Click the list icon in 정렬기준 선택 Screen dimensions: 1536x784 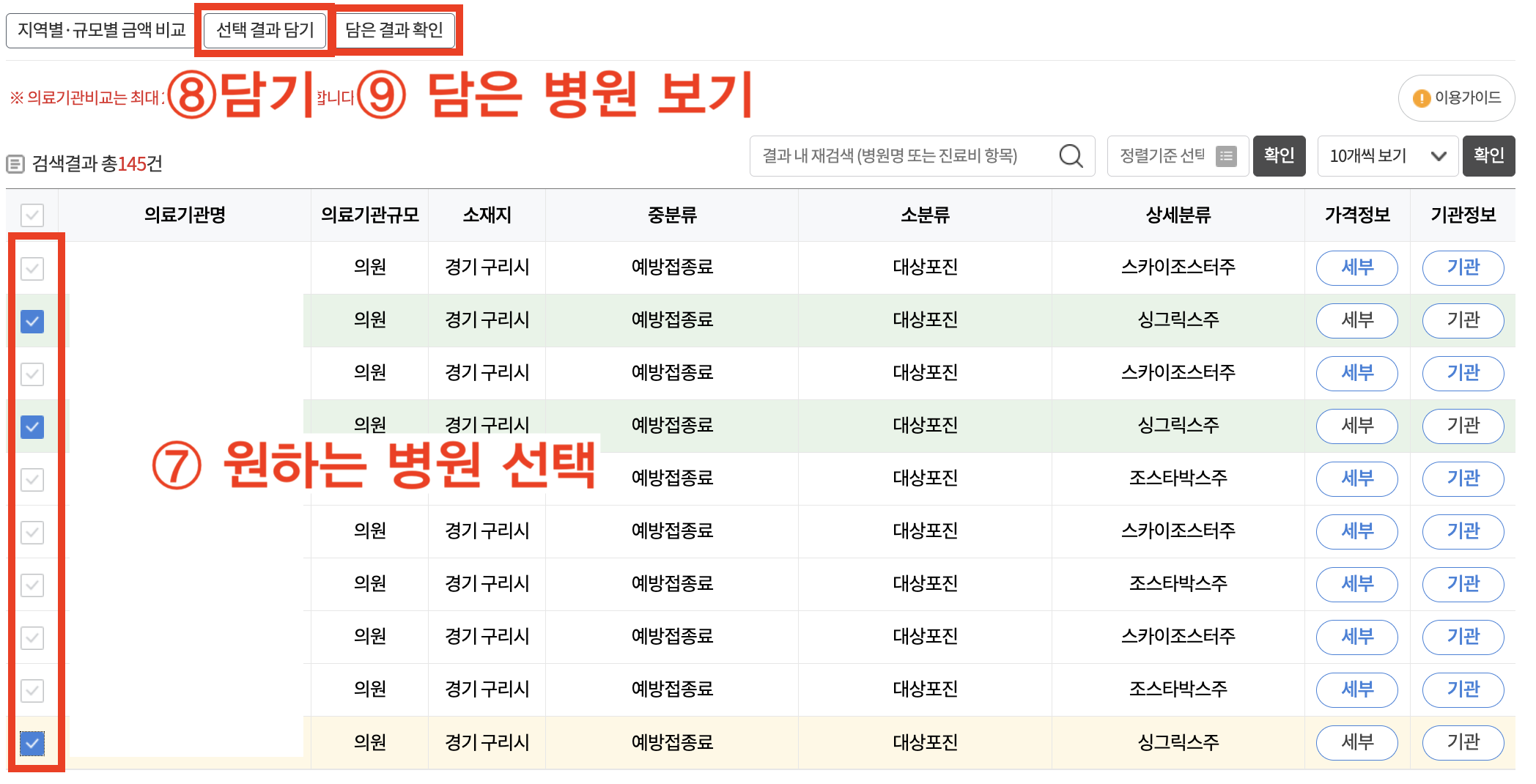[1226, 156]
